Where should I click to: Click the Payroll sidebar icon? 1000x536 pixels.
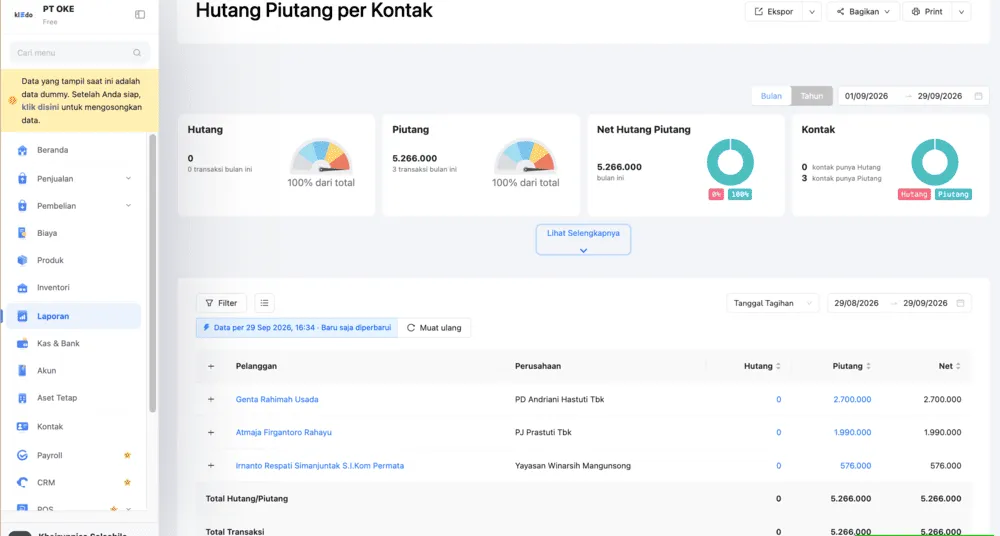pyautogui.click(x=22, y=456)
